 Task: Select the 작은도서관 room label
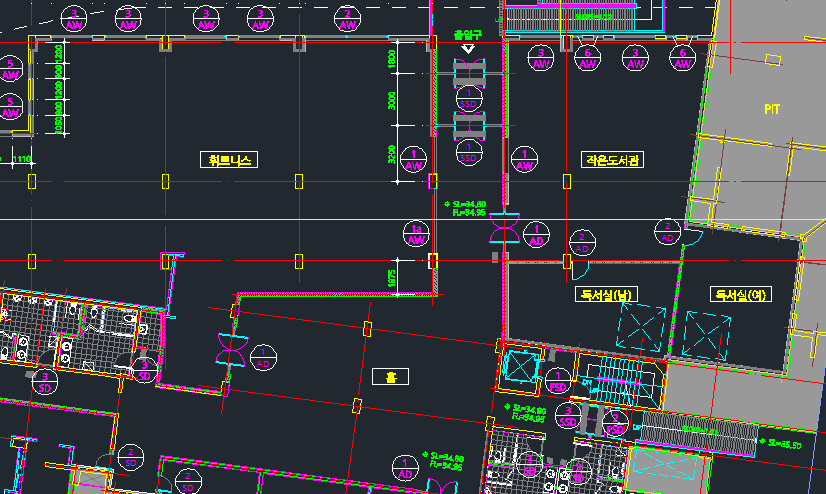pos(612,160)
